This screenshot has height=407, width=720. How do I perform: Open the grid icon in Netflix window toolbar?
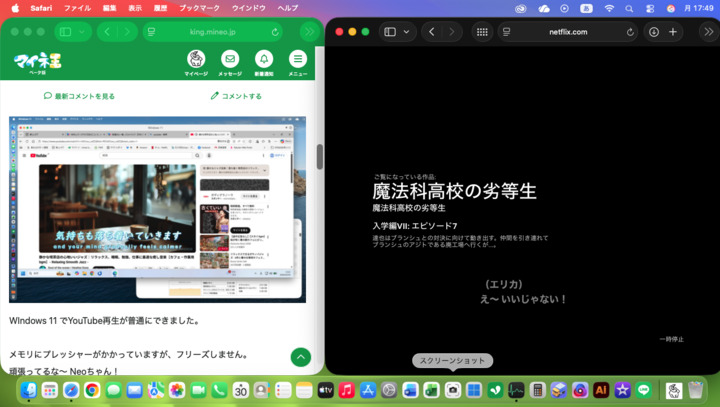point(482,32)
